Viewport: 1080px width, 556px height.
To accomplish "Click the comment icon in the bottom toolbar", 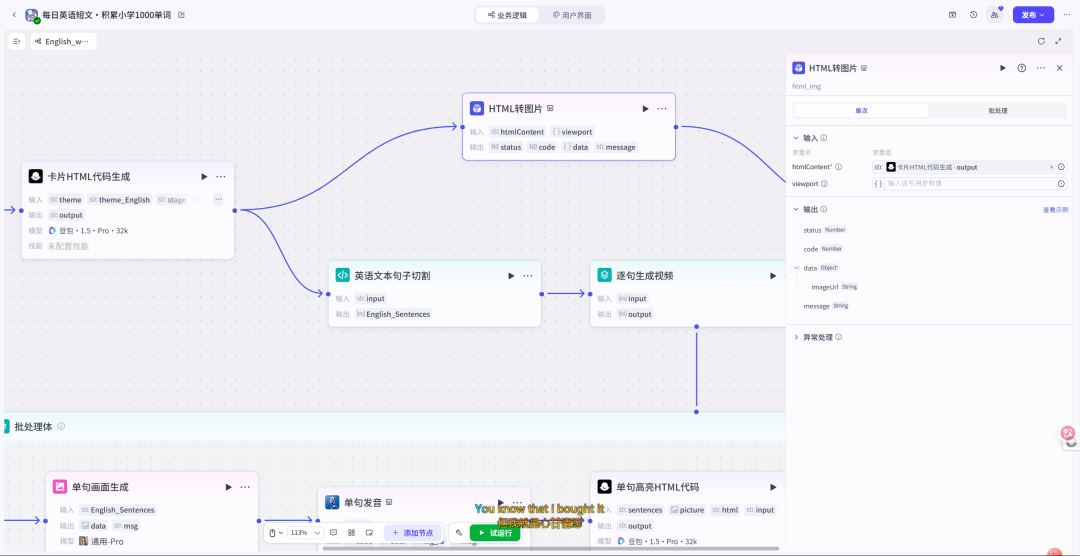I will coord(333,533).
